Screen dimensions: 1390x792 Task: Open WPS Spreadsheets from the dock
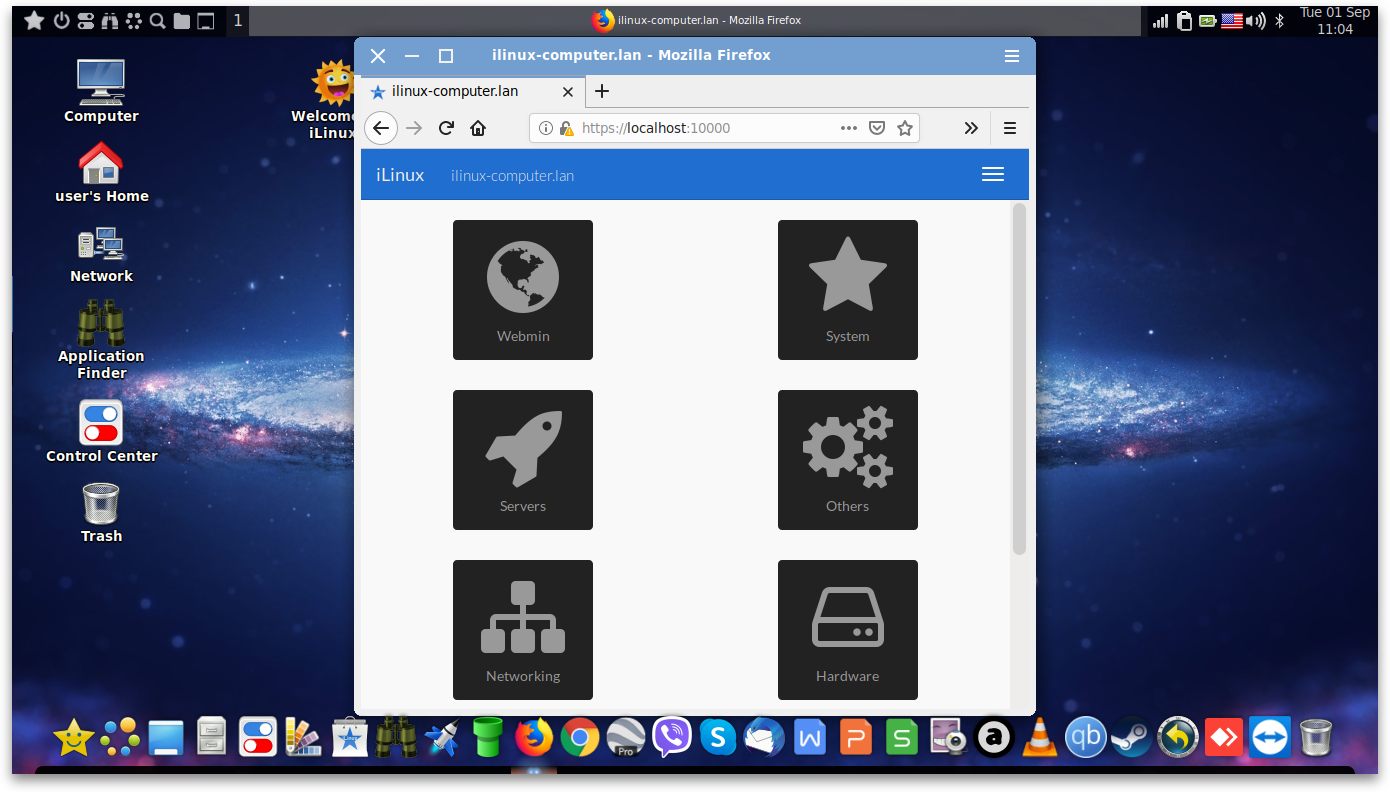(902, 738)
